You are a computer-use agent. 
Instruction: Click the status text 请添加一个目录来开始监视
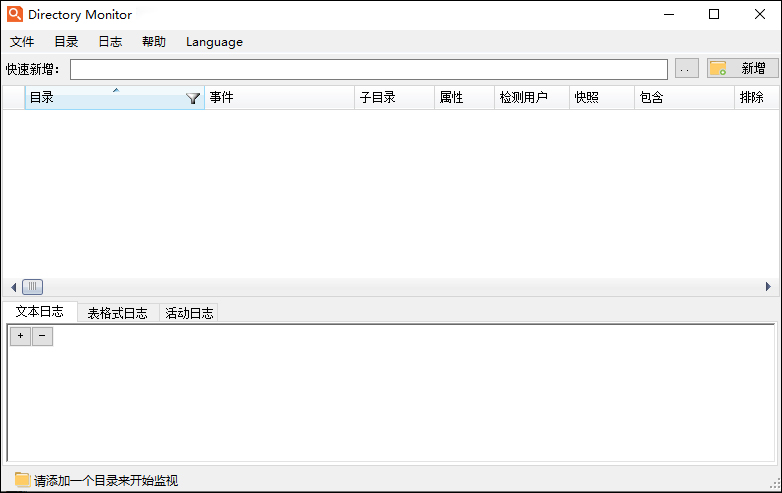[x=106, y=481]
